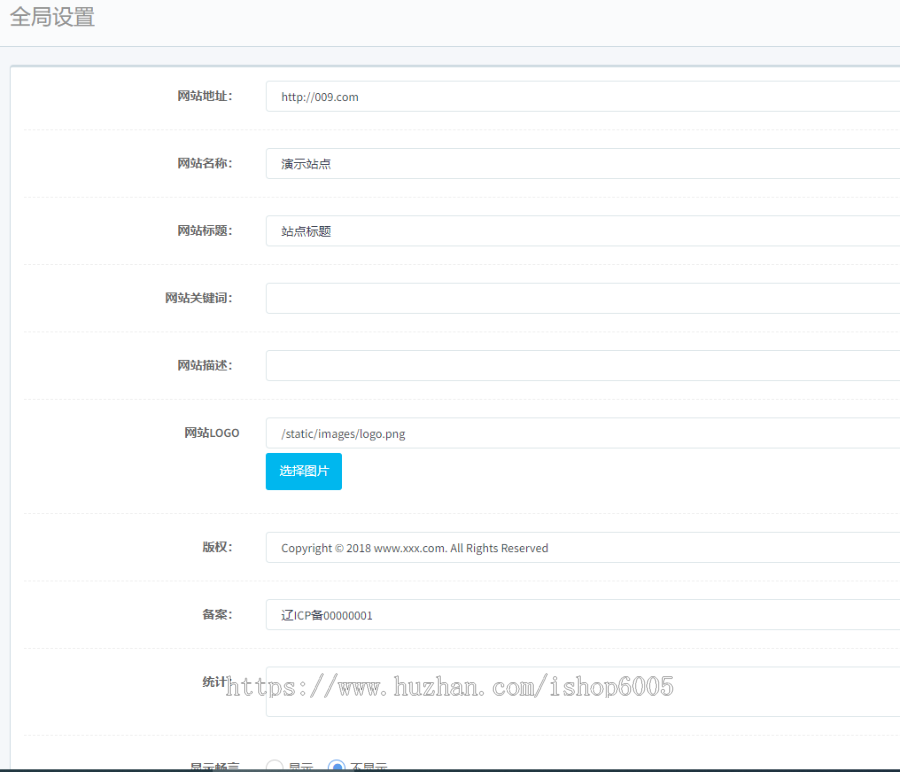Click the 备案: label

coord(217,614)
